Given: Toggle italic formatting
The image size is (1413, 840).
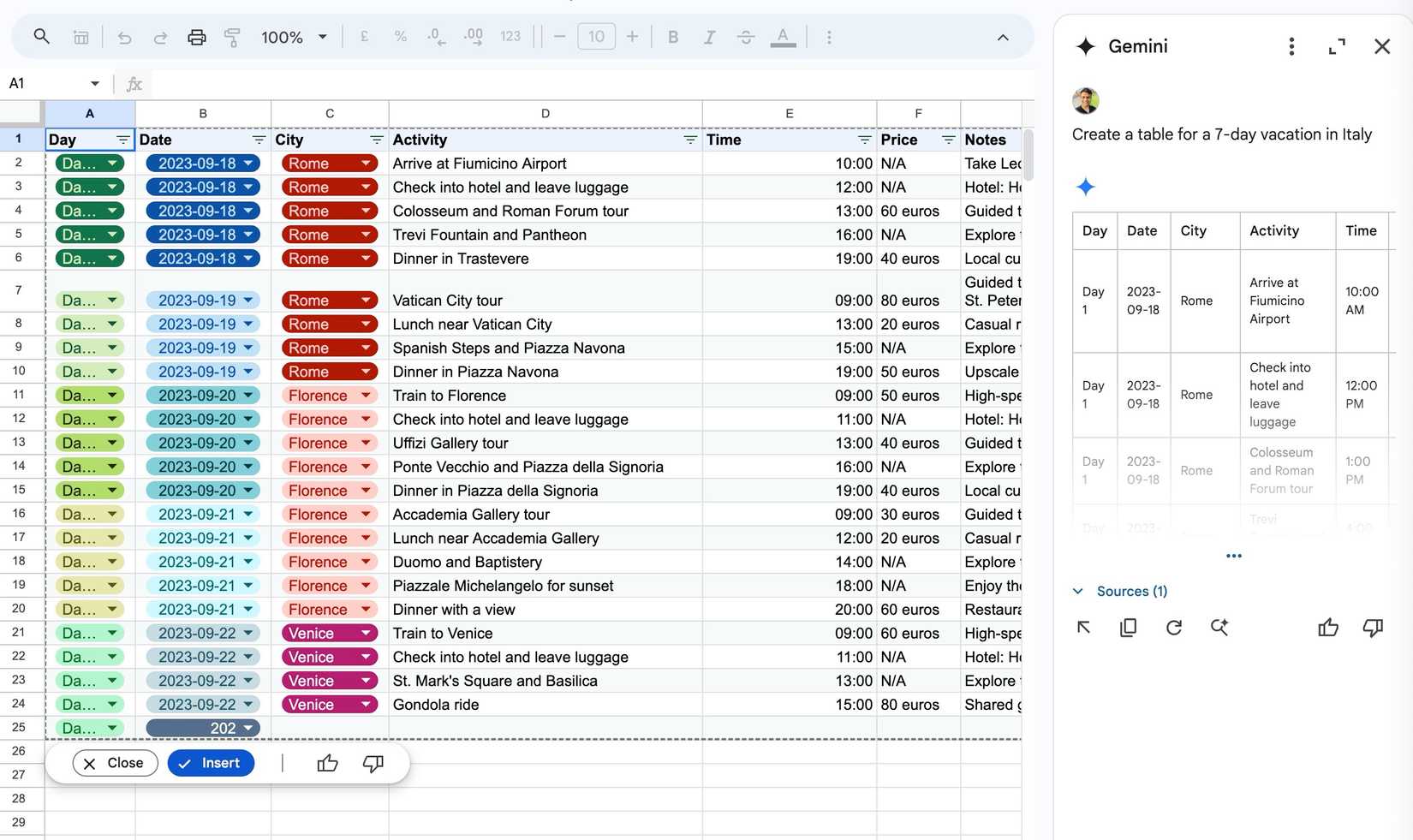Looking at the screenshot, I should coord(709,37).
